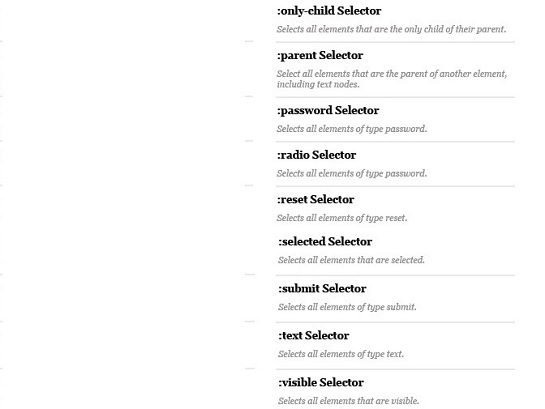This screenshot has width=545, height=409.
Task: Open the :only-child Selector heading link
Action: click(x=329, y=11)
